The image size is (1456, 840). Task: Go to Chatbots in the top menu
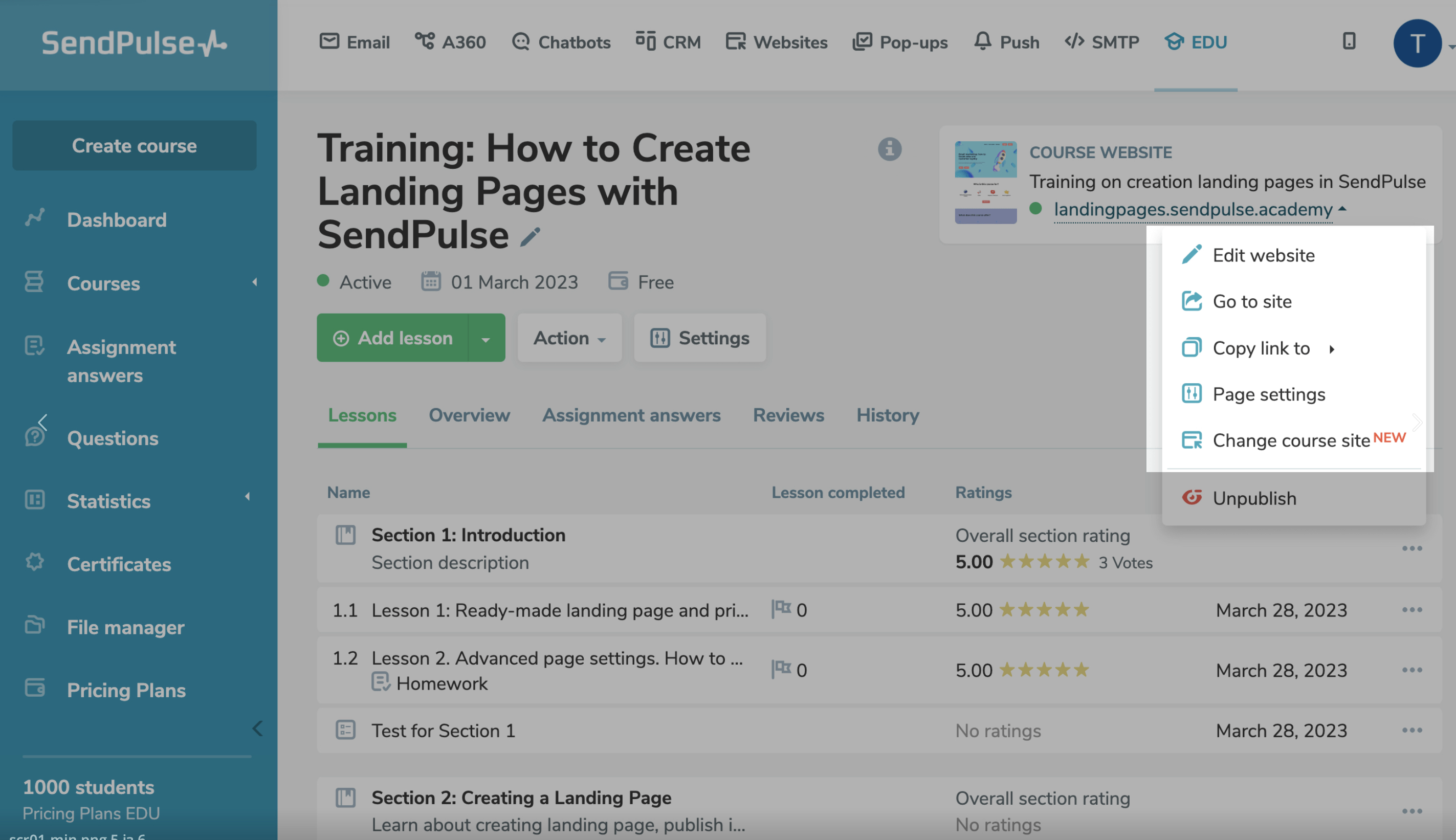pyautogui.click(x=561, y=42)
